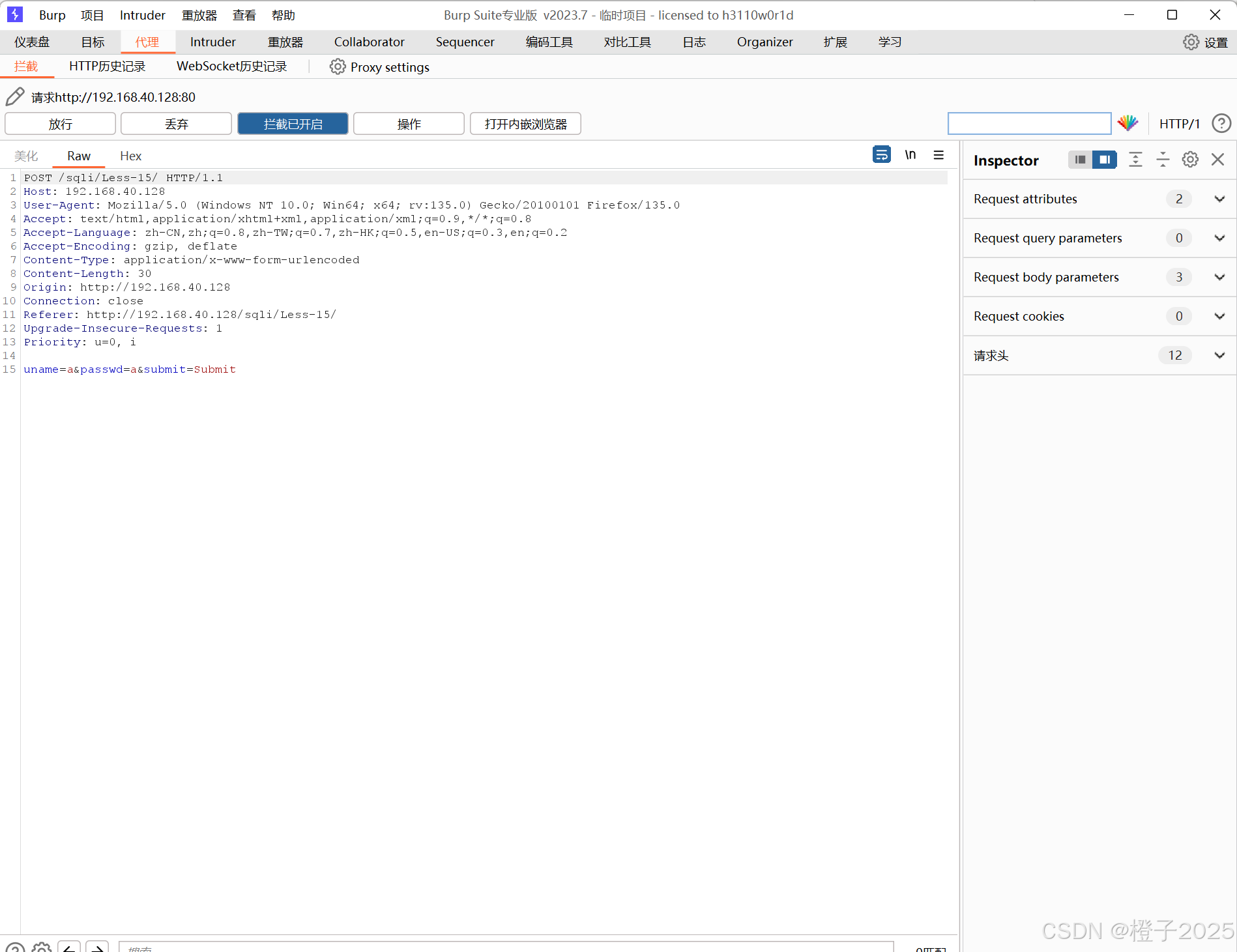Image resolution: width=1237 pixels, height=952 pixels.
Task: Open the editor hamburger menu icon
Action: (939, 155)
